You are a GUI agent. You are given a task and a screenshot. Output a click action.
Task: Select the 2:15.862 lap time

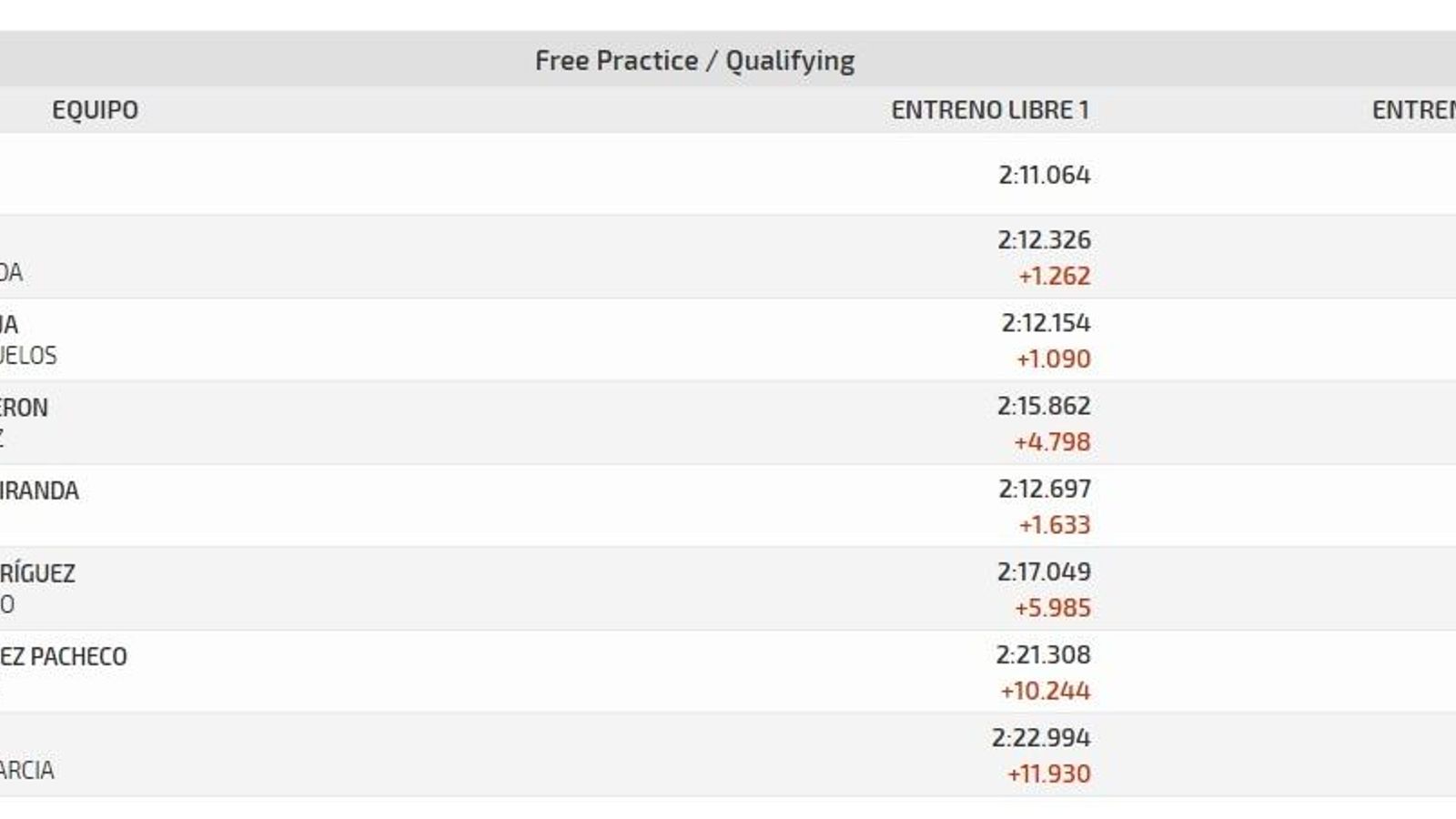click(1044, 405)
